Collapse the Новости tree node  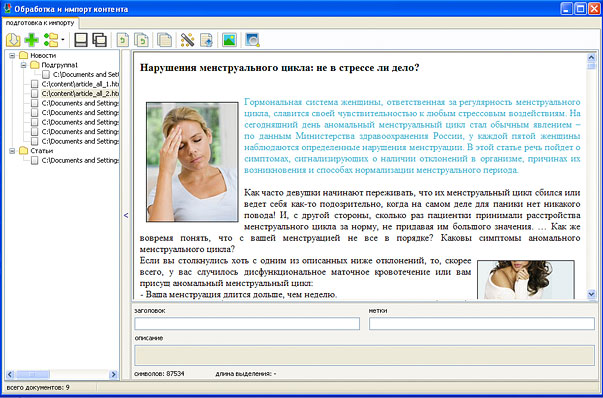(x=12, y=55)
